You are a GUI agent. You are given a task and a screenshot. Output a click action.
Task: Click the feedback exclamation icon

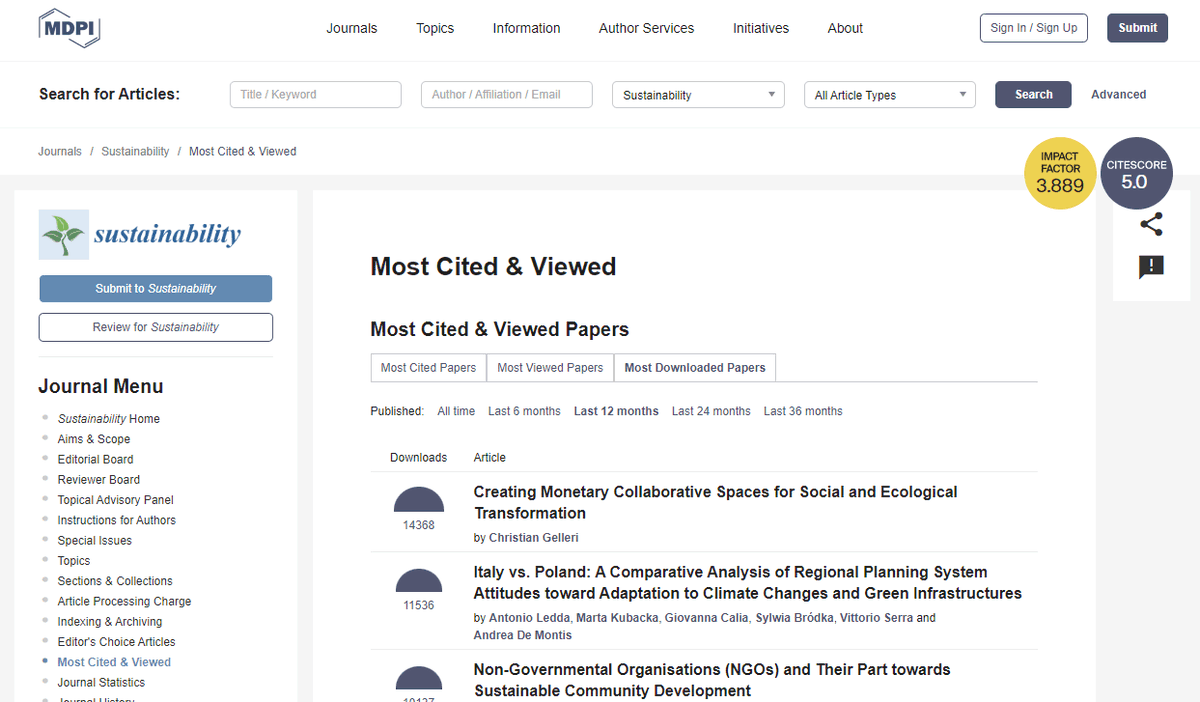pyautogui.click(x=1151, y=267)
